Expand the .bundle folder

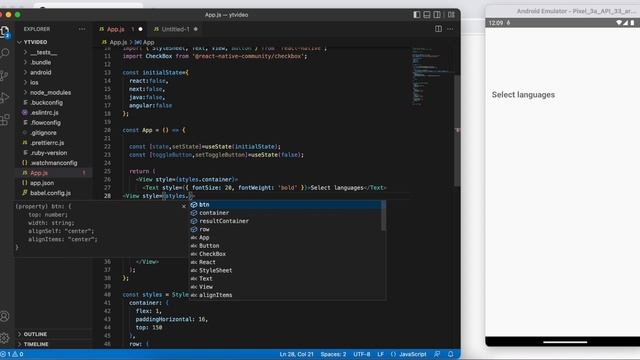[40, 62]
